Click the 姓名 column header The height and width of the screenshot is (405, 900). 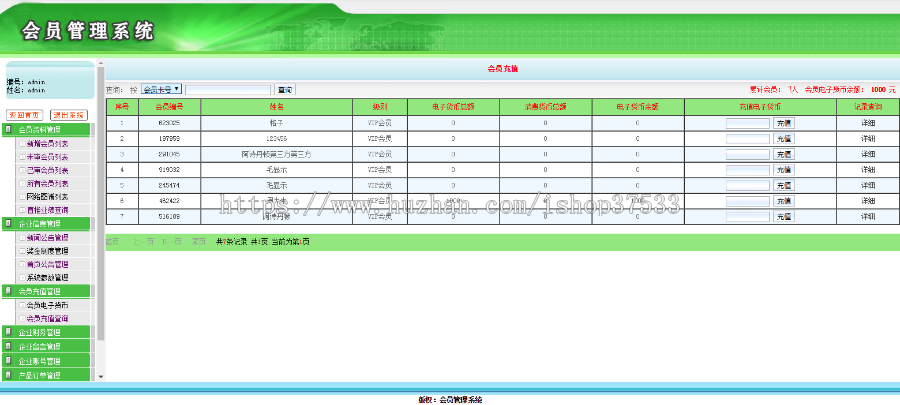(x=276, y=107)
